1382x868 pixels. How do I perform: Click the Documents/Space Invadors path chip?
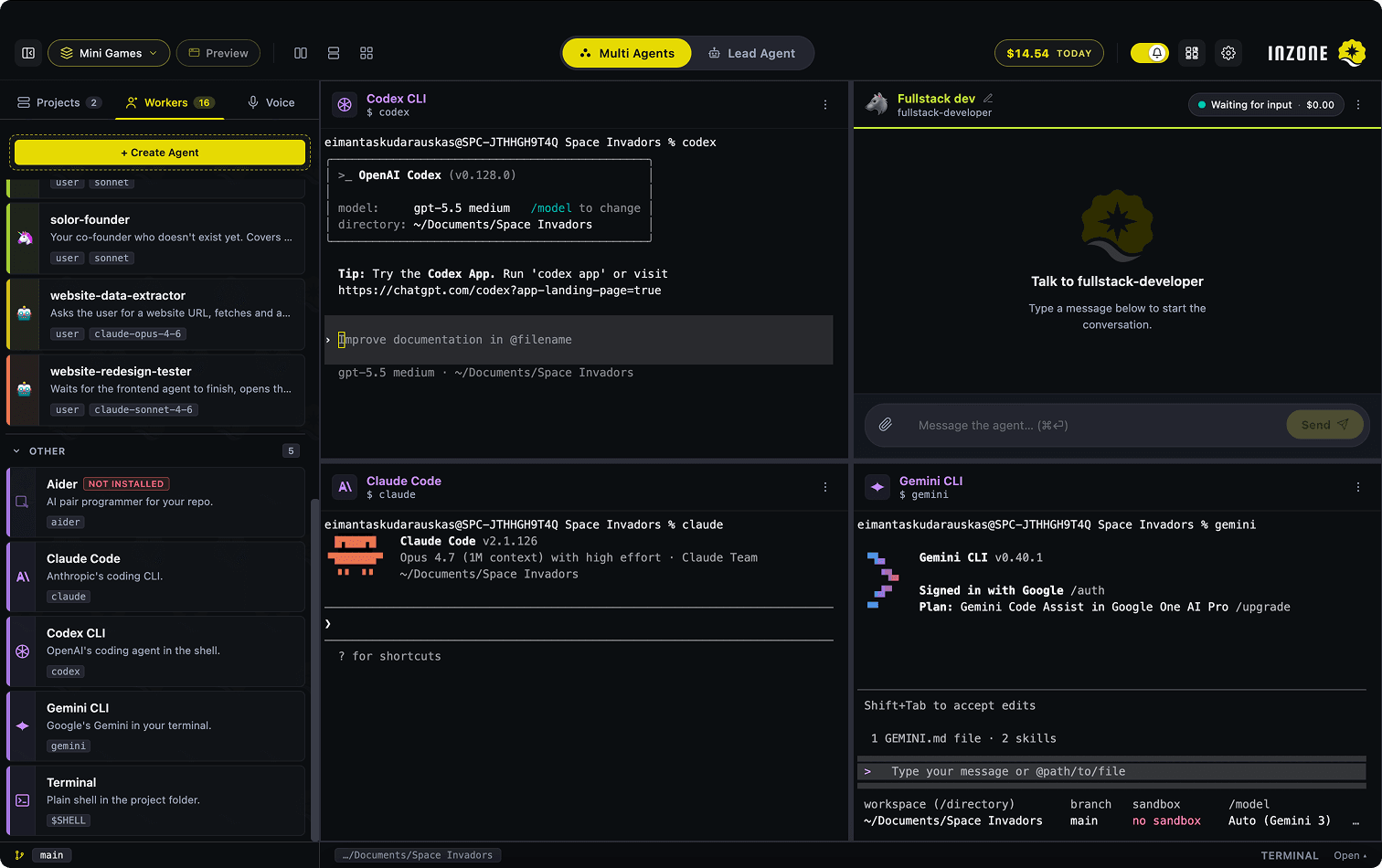(418, 855)
